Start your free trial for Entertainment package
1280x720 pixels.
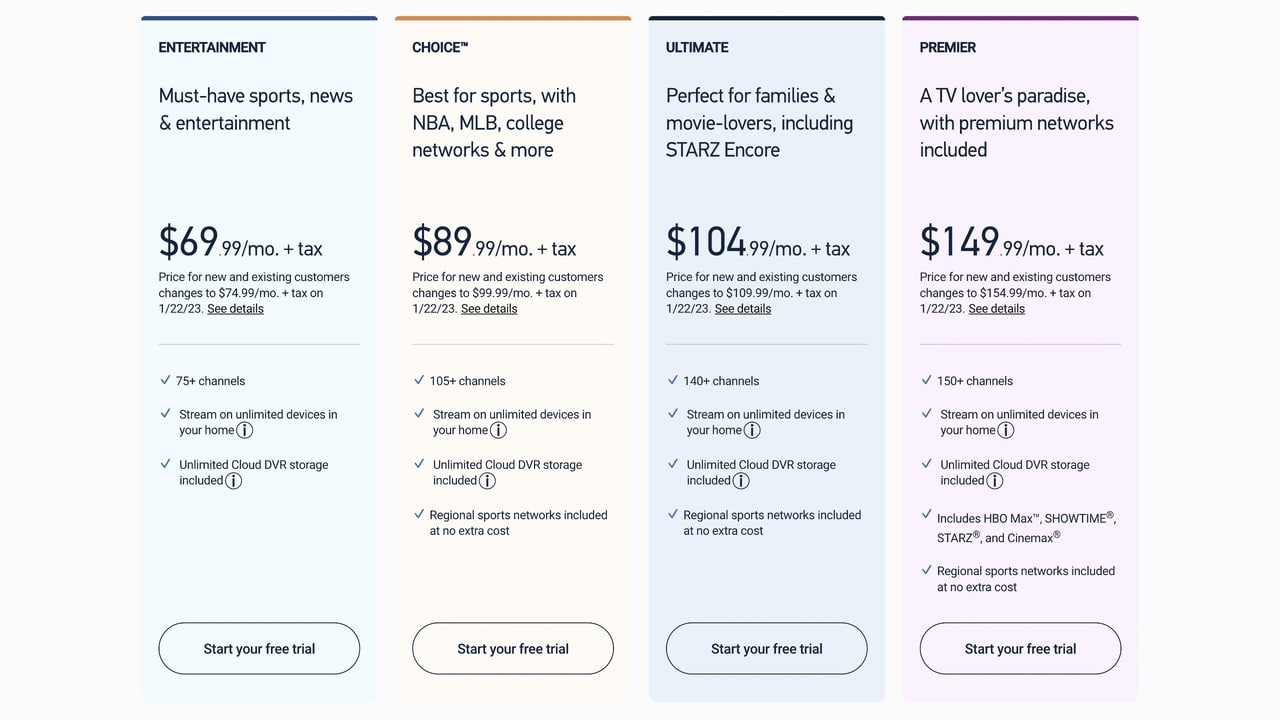click(x=259, y=649)
